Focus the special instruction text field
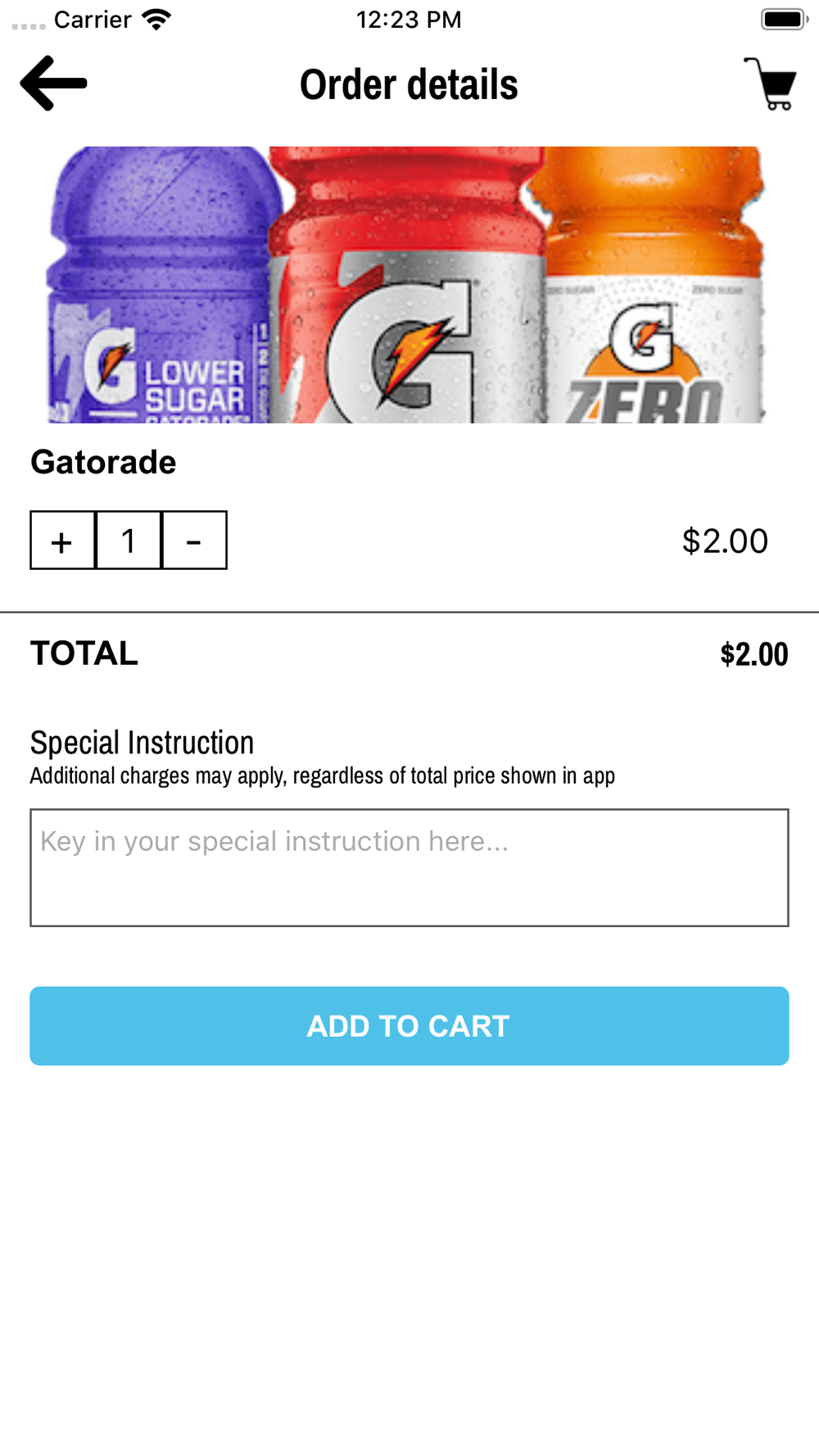The image size is (819, 1456). (409, 867)
